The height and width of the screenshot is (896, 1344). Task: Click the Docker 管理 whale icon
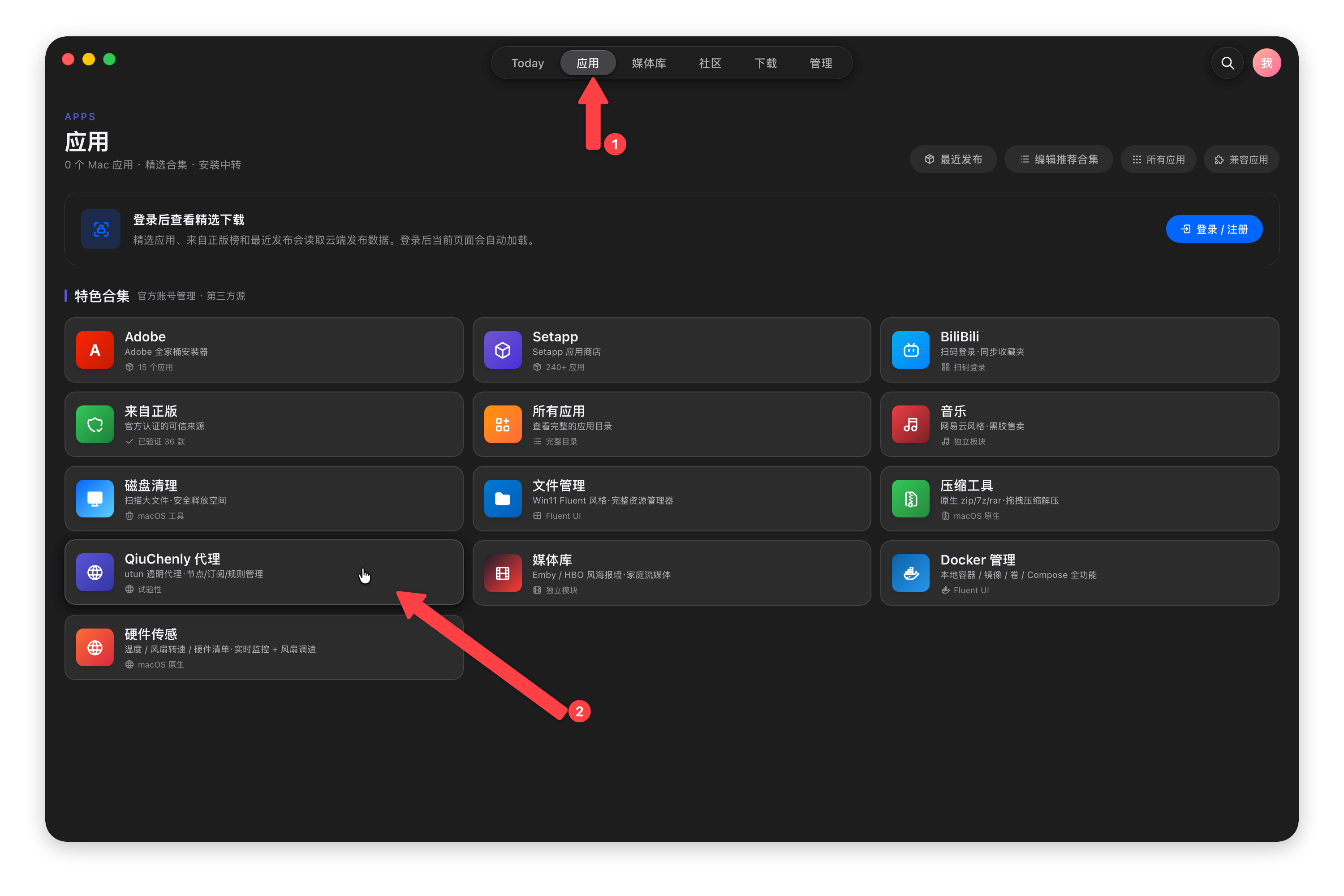[911, 573]
